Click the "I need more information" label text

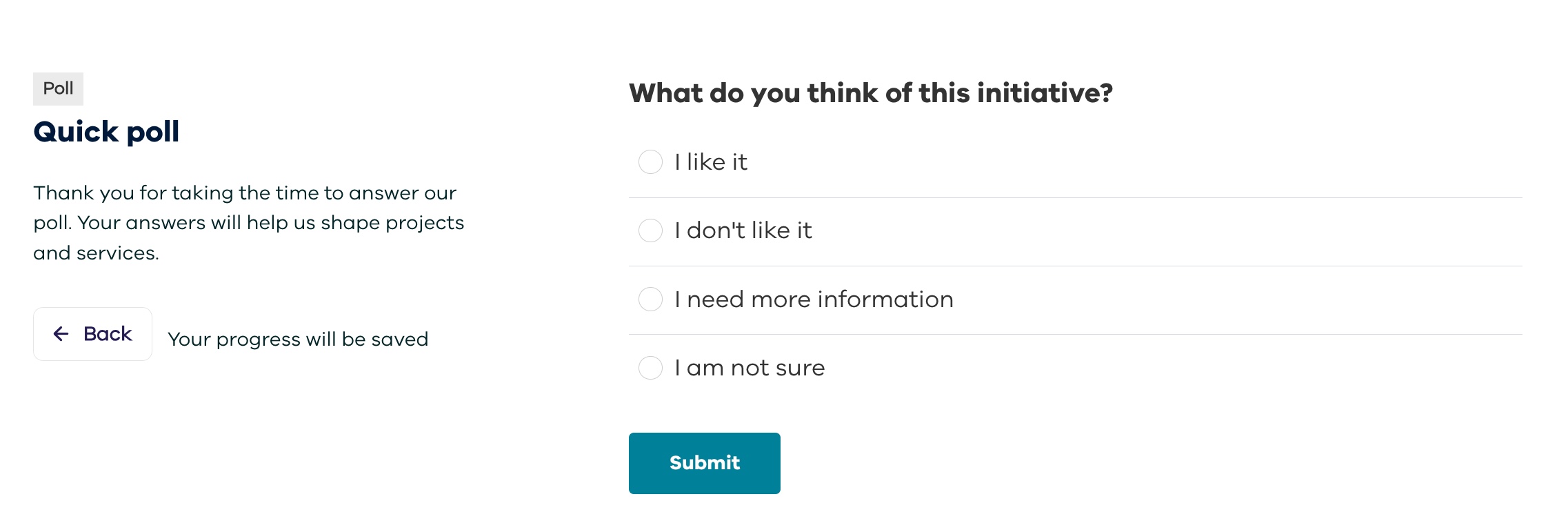click(814, 300)
